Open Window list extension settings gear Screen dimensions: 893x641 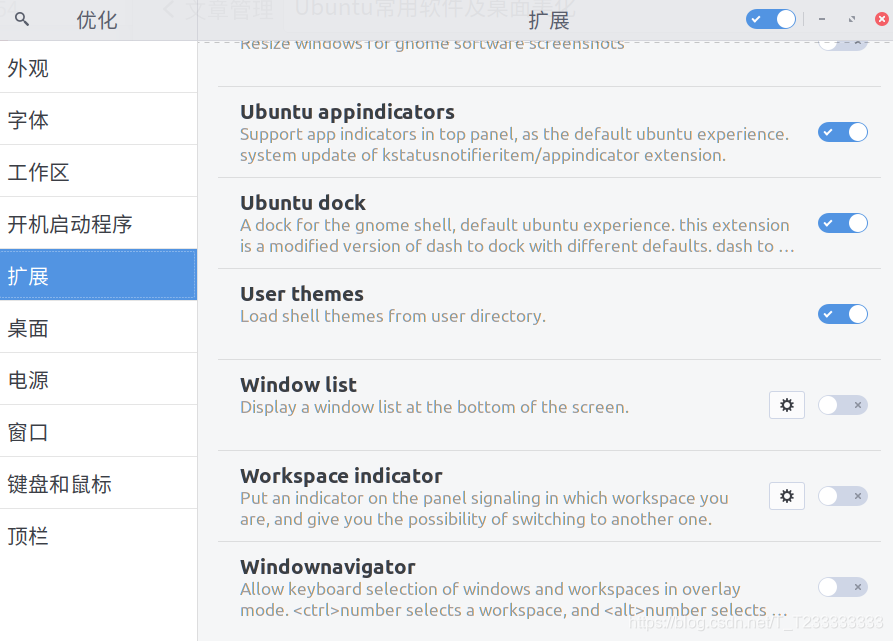click(x=787, y=405)
